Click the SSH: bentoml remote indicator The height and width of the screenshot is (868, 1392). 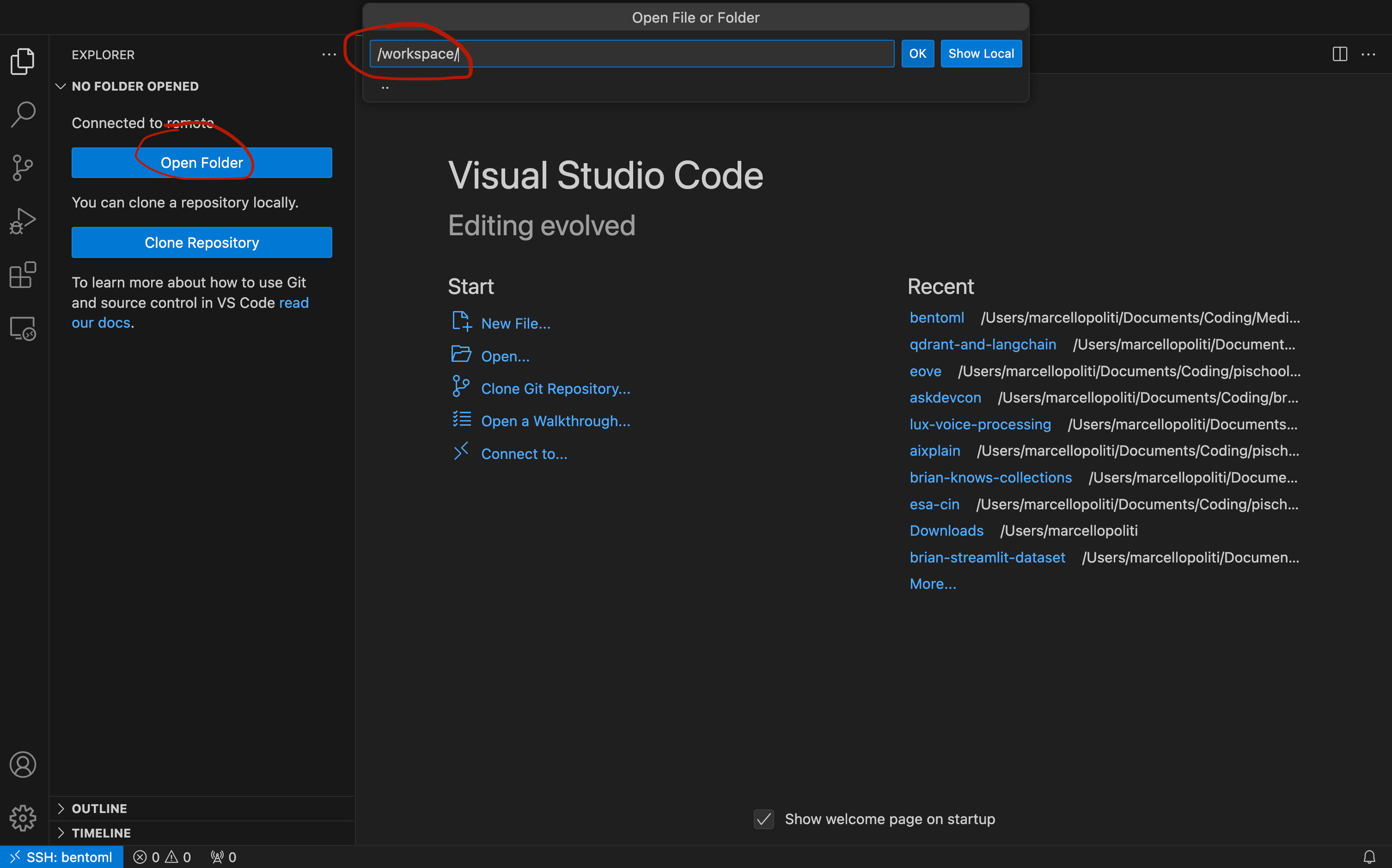(61, 857)
